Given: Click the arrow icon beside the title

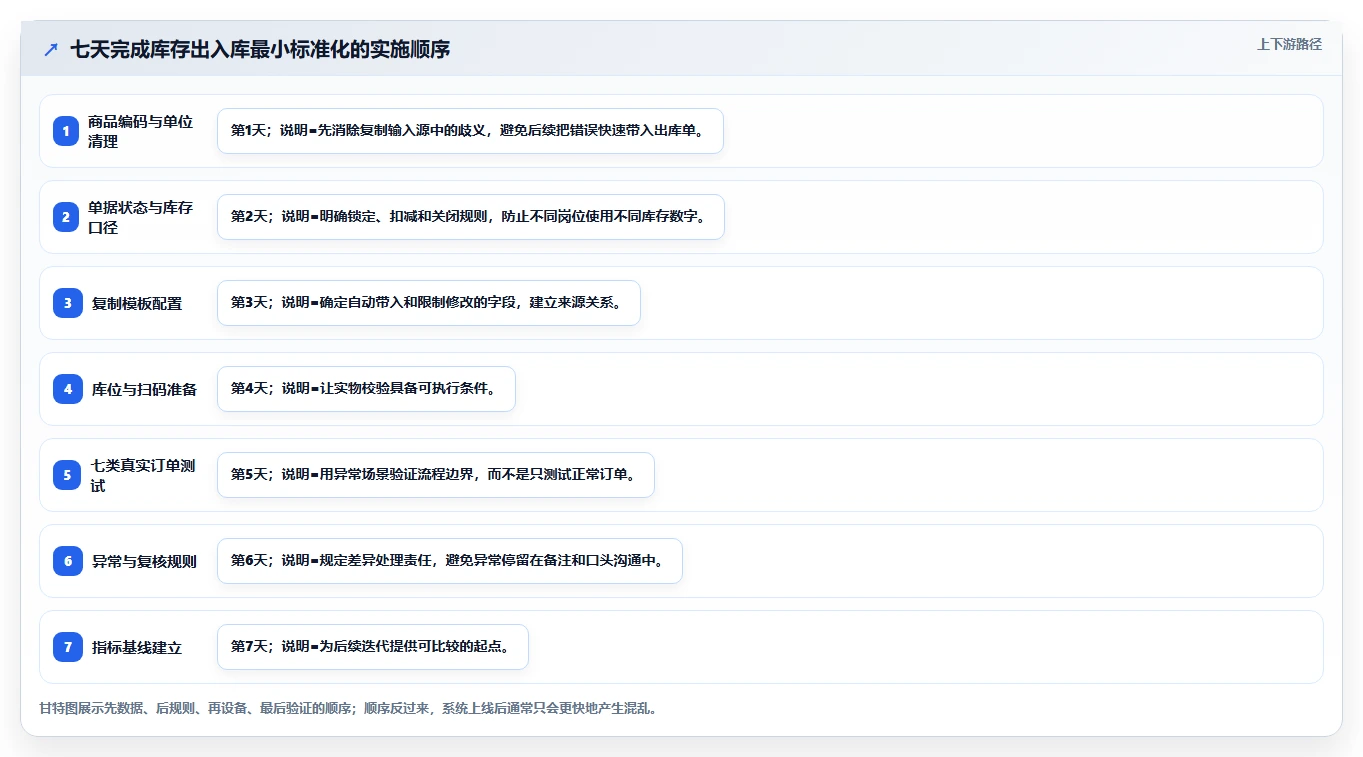Looking at the screenshot, I should point(51,49).
